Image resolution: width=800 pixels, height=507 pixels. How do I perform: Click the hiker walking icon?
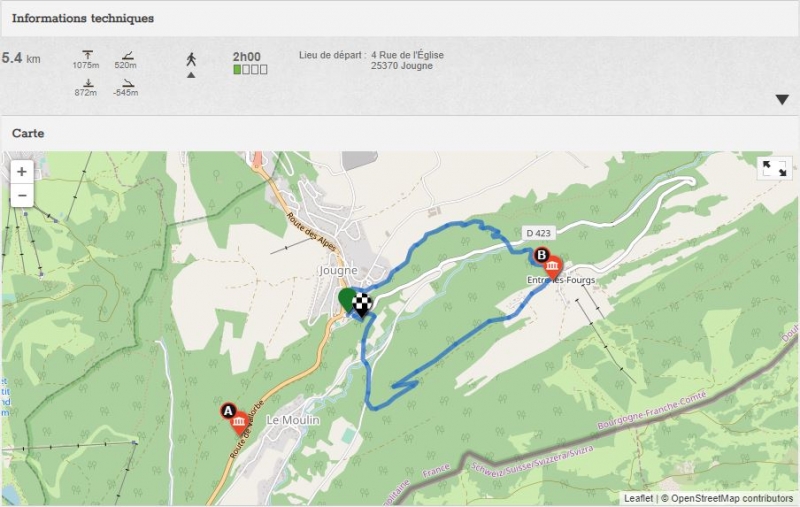[191, 59]
